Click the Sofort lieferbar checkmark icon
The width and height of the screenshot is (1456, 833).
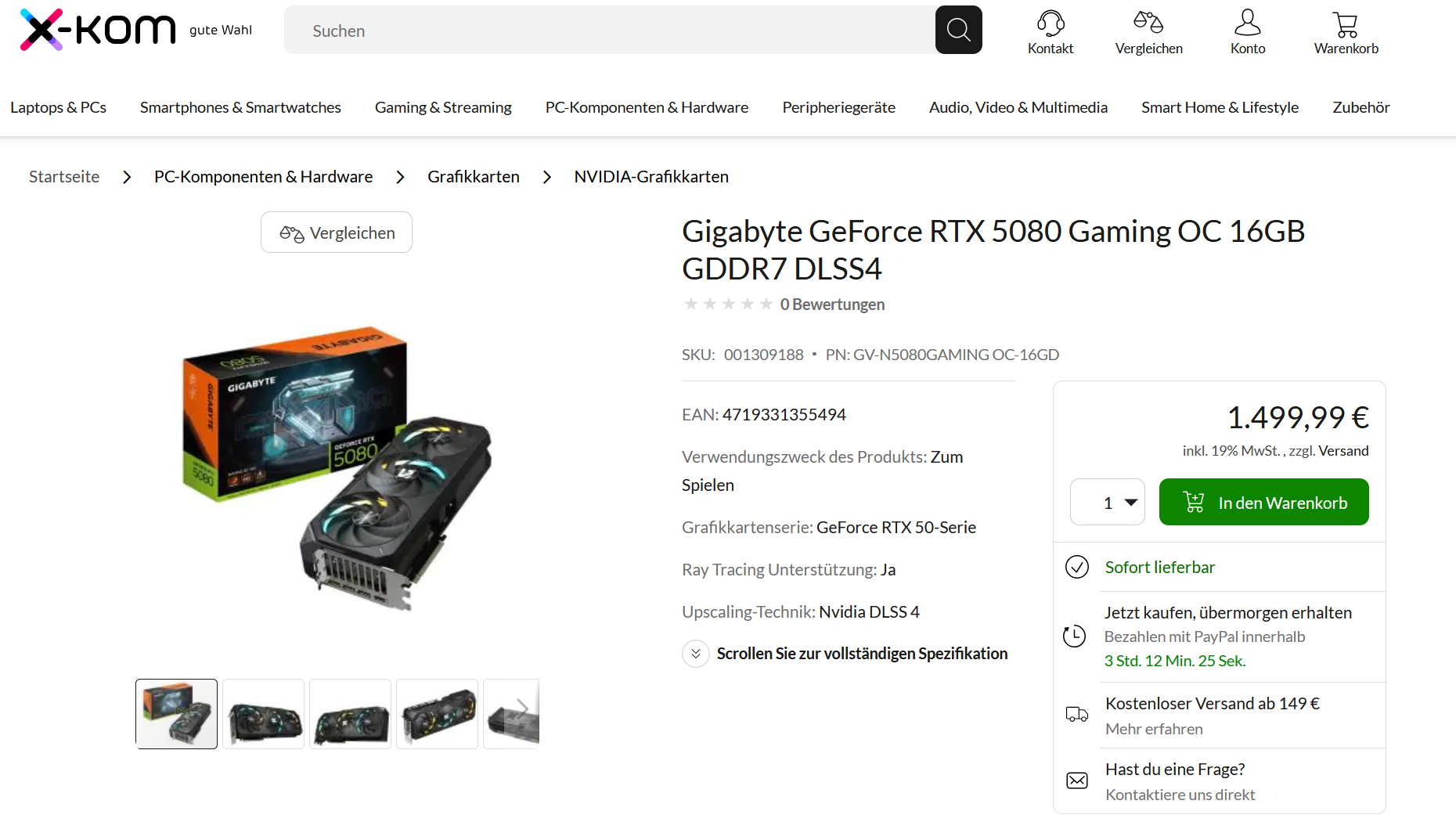(1077, 567)
